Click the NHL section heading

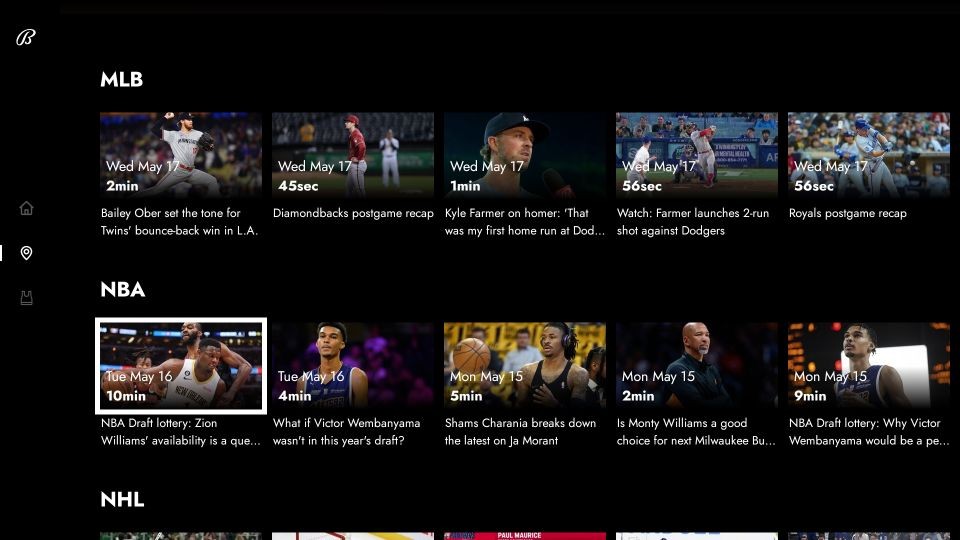click(122, 500)
